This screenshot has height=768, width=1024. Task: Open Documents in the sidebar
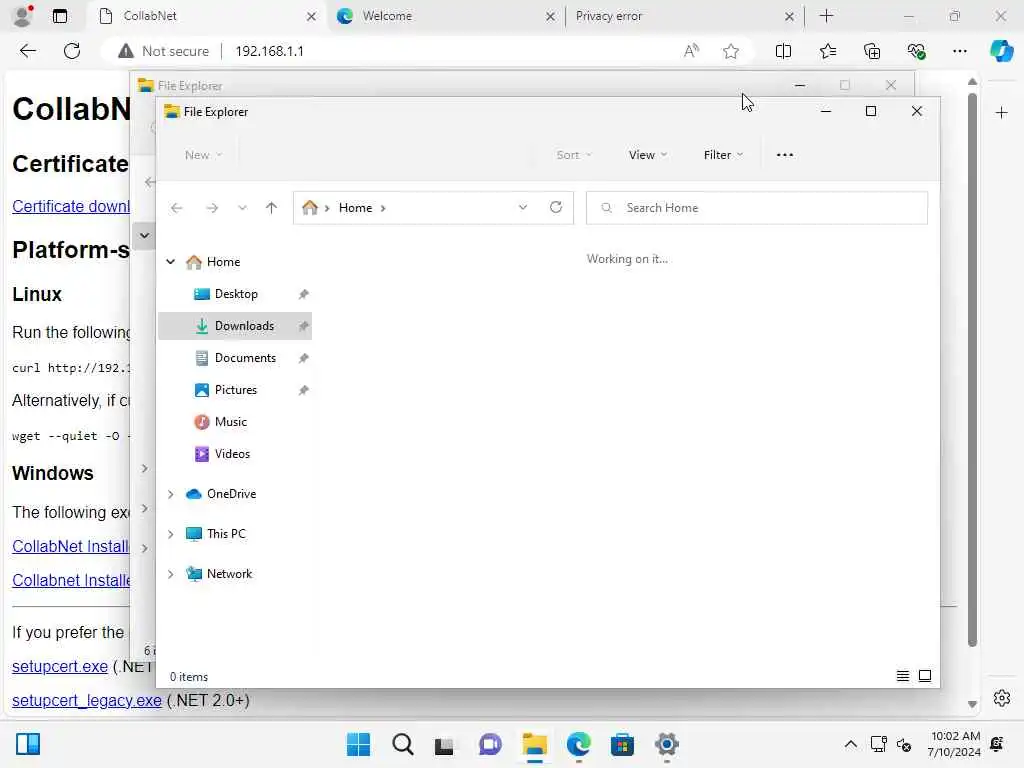(235, 358)
